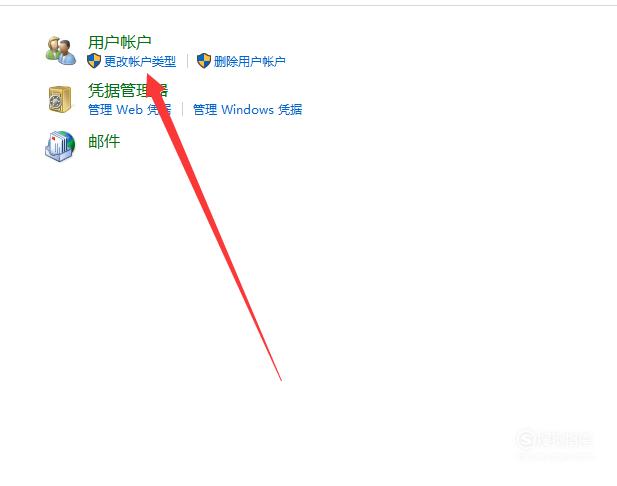Click the shield icon beside 更改帐户类型
This screenshot has height=486, width=617.
coord(94,61)
